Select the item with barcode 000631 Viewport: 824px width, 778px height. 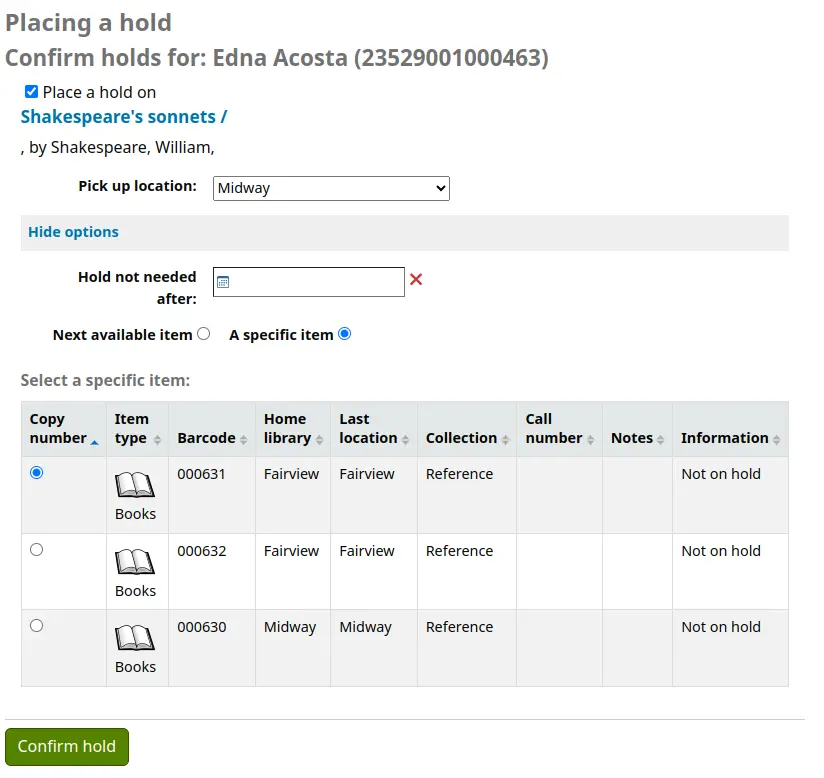36,473
